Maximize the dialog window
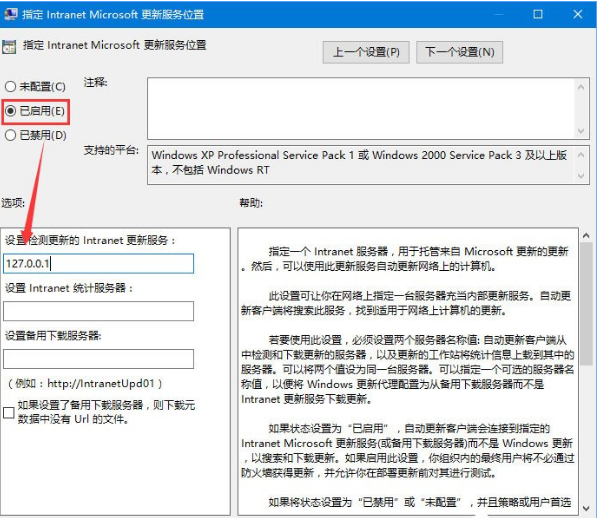Screen dimensions: 597x518 point(538,14)
